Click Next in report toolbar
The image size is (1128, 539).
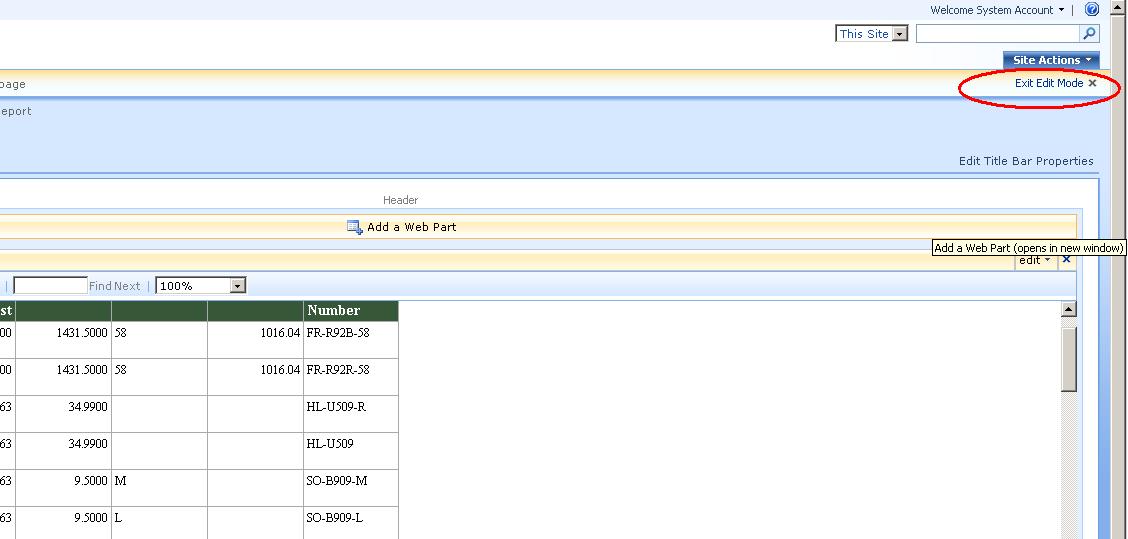tap(127, 286)
